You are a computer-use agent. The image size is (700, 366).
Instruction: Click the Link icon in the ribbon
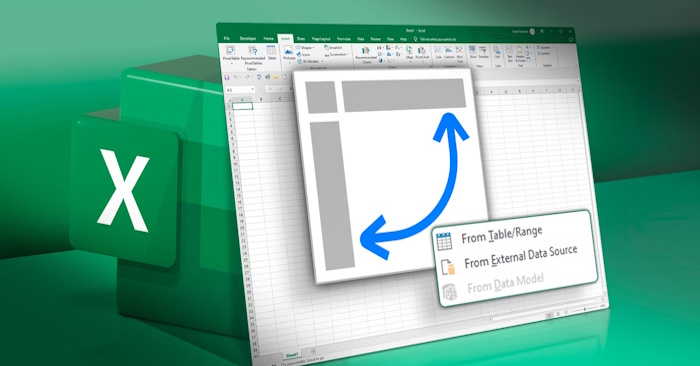tap(497, 50)
